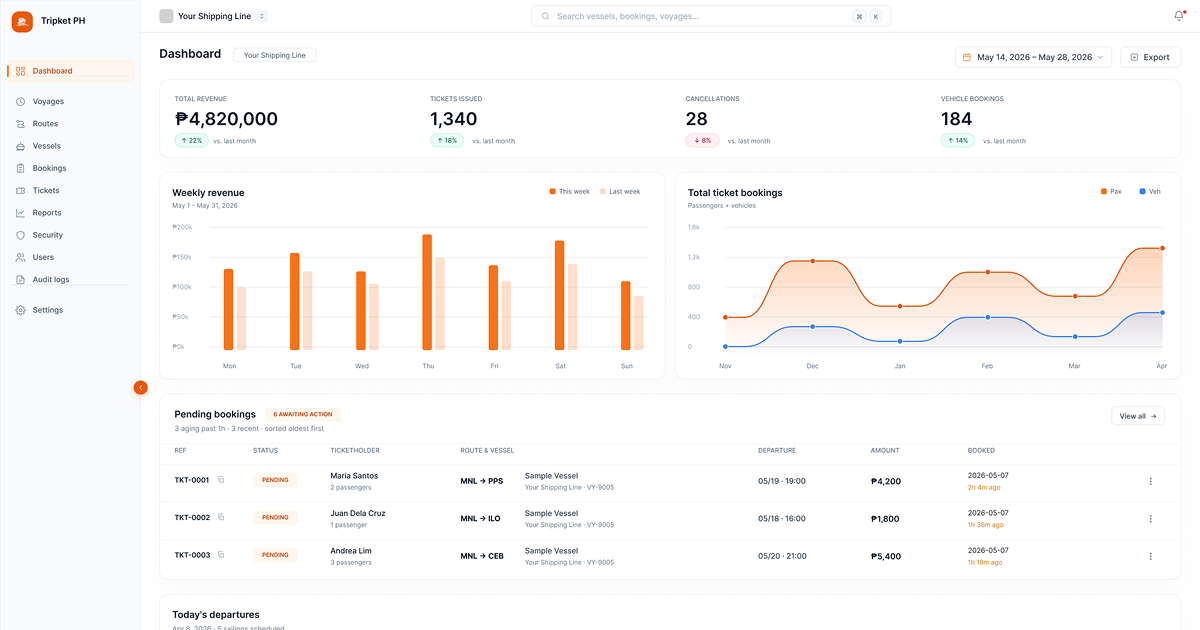Click the Voyages clock icon

click(x=21, y=101)
